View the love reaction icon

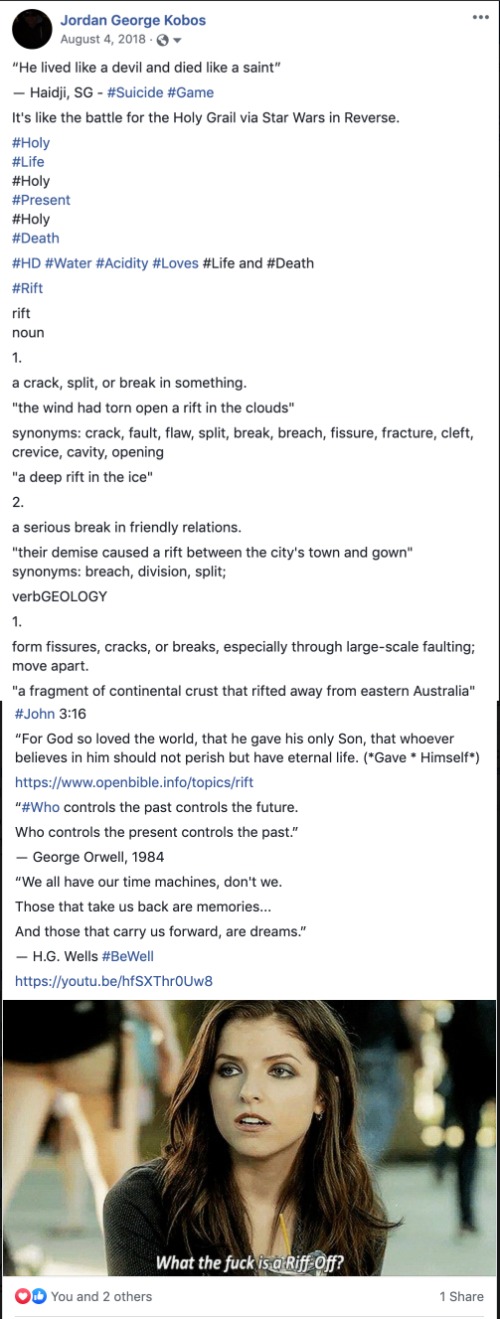(x=22, y=1296)
